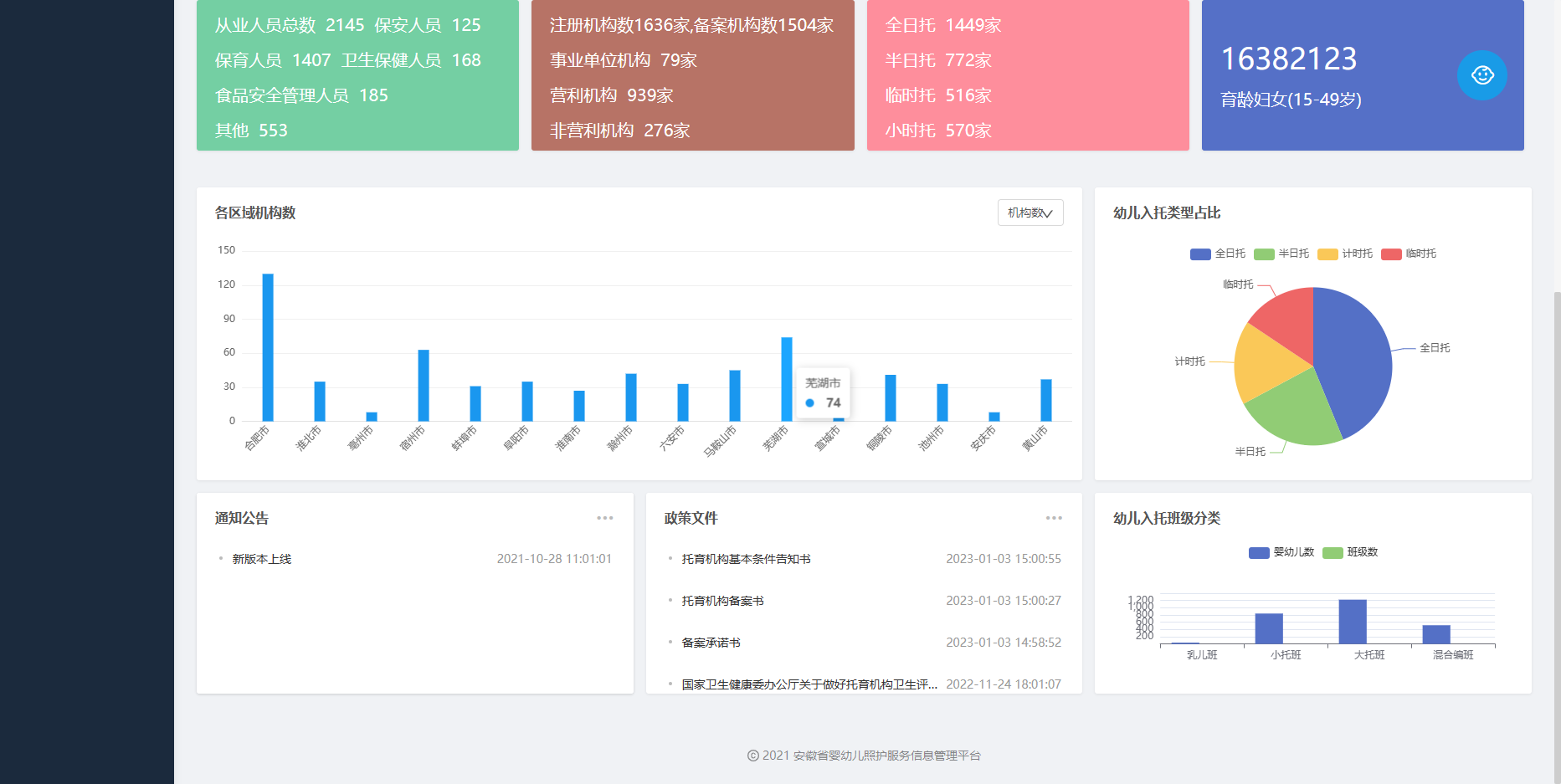Open the 国家卫生健康委办公厅 policy document
This screenshot has width=1561, height=784.
809,684
